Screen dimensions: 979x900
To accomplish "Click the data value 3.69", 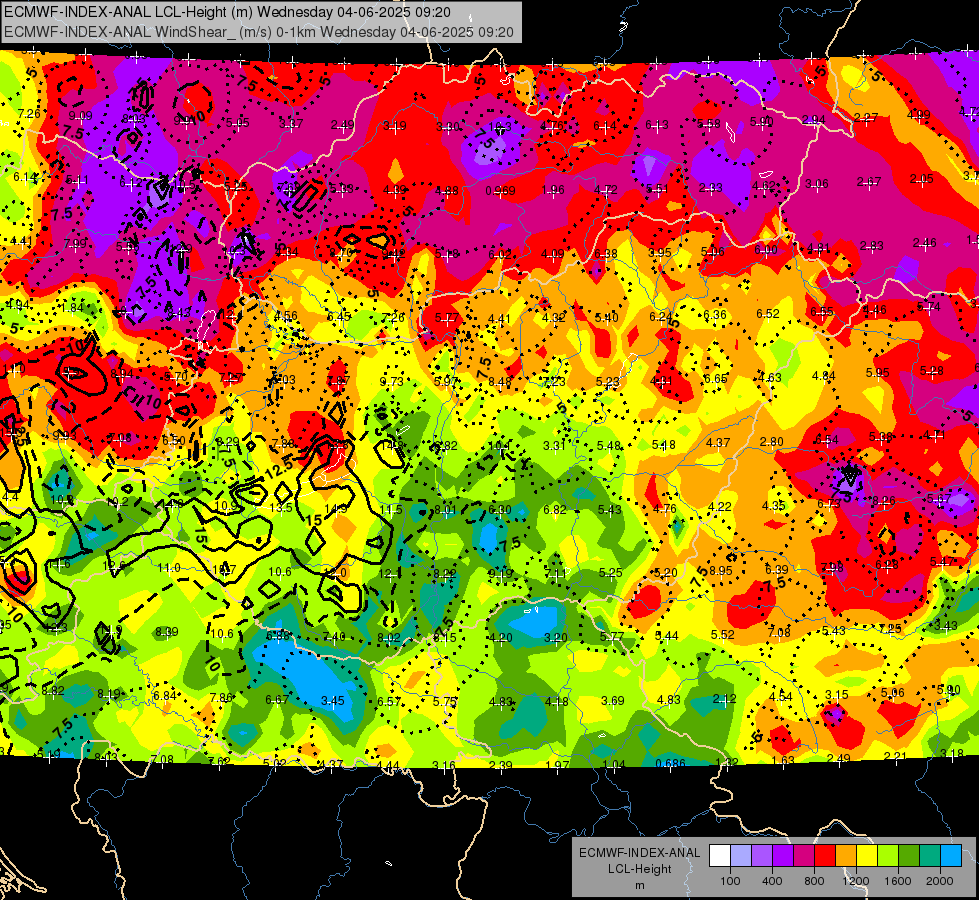I will click(612, 701).
